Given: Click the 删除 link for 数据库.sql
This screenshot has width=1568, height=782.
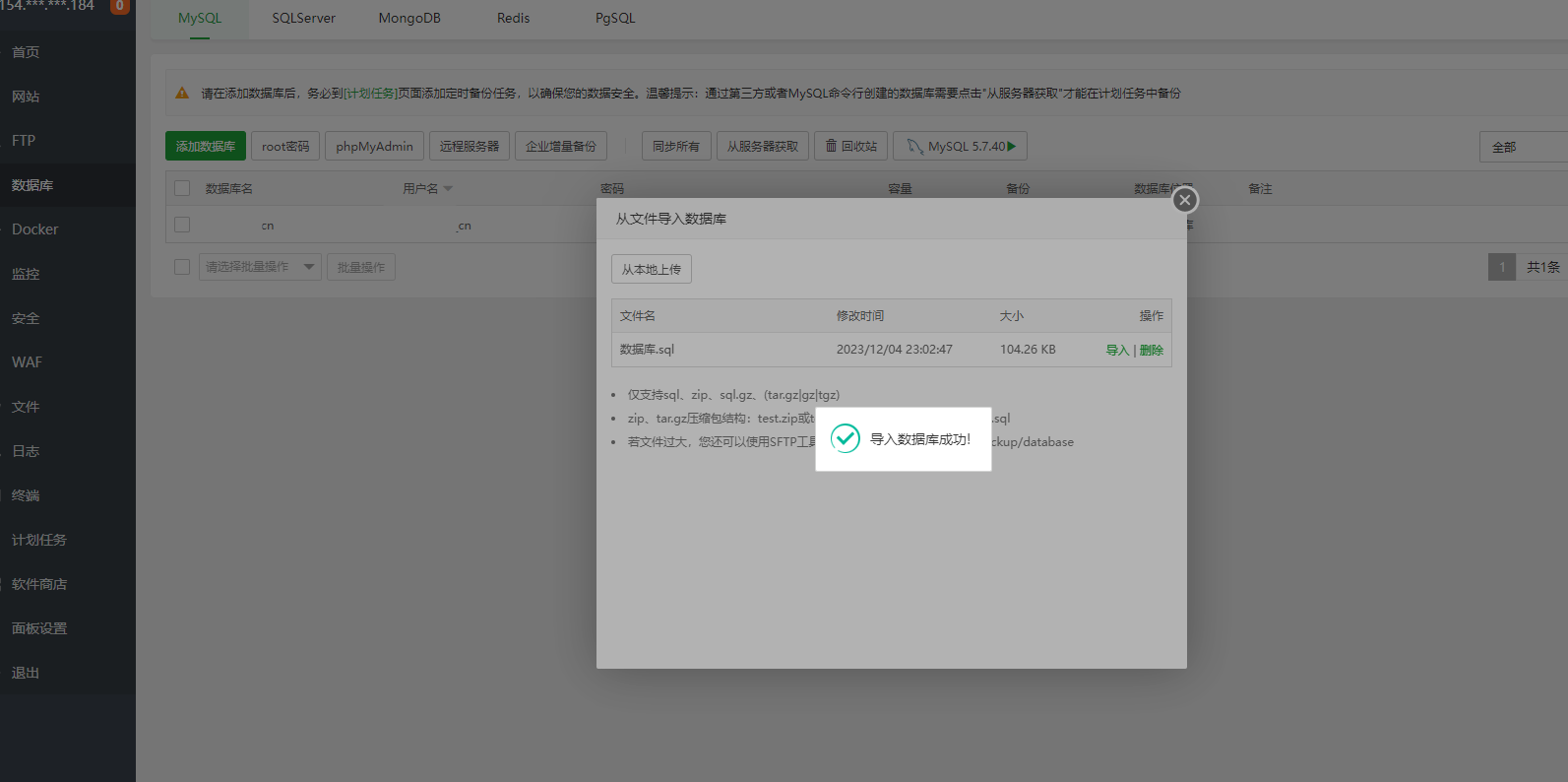Looking at the screenshot, I should tap(1152, 350).
